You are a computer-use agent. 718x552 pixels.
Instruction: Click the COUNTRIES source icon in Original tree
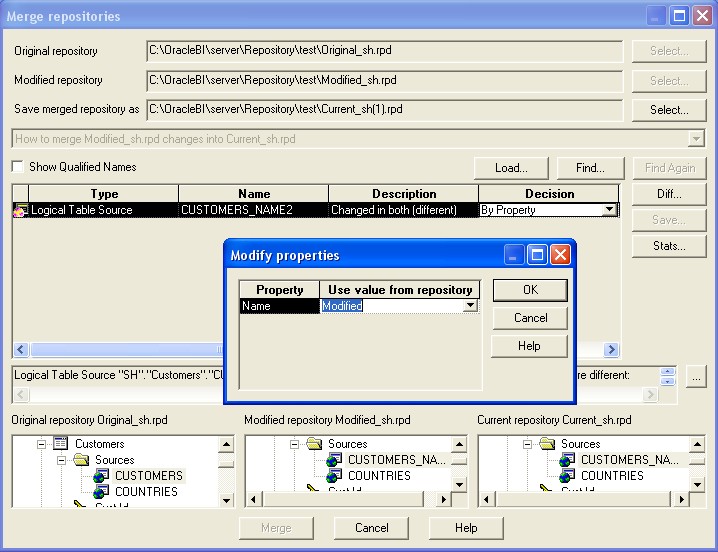[101, 492]
